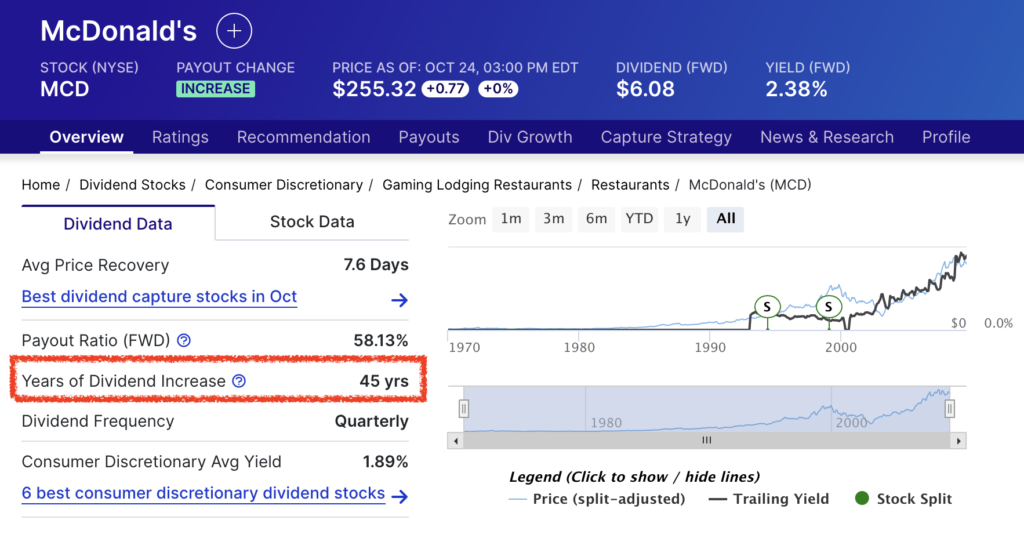
Task: Click the INCREASE payout change badge
Action: tap(216, 89)
